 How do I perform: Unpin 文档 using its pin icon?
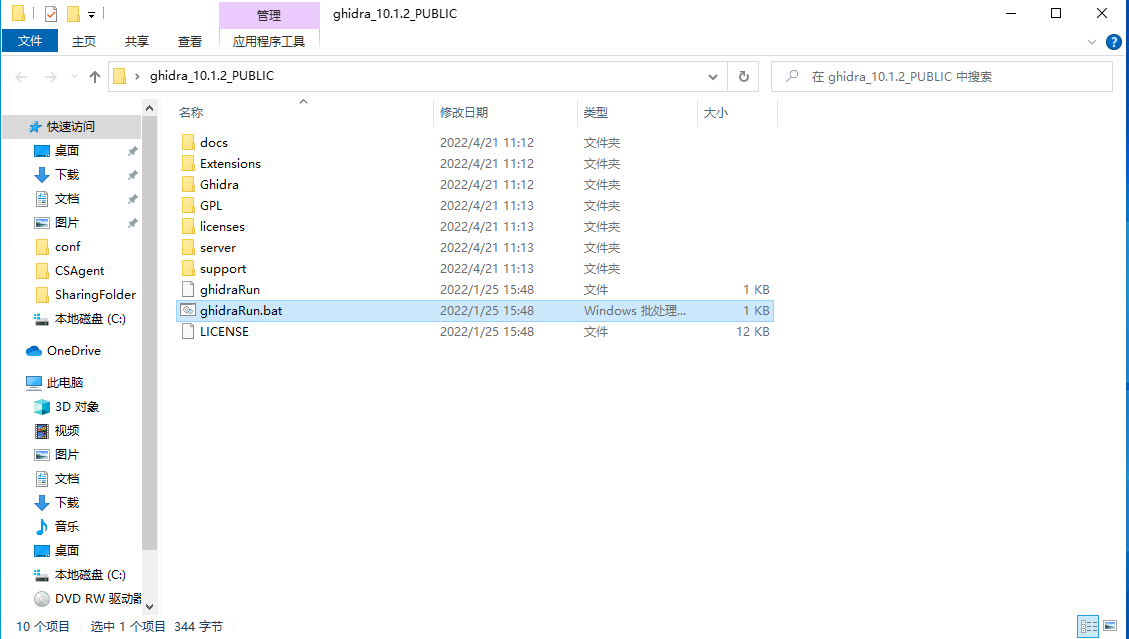(132, 199)
